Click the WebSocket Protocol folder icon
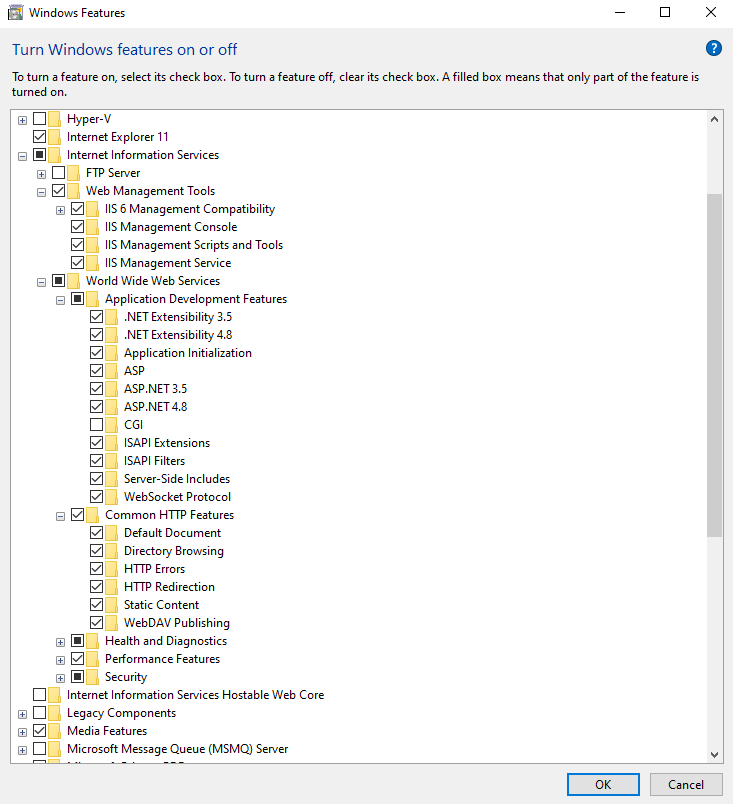This screenshot has height=804, width=733. coord(111,497)
